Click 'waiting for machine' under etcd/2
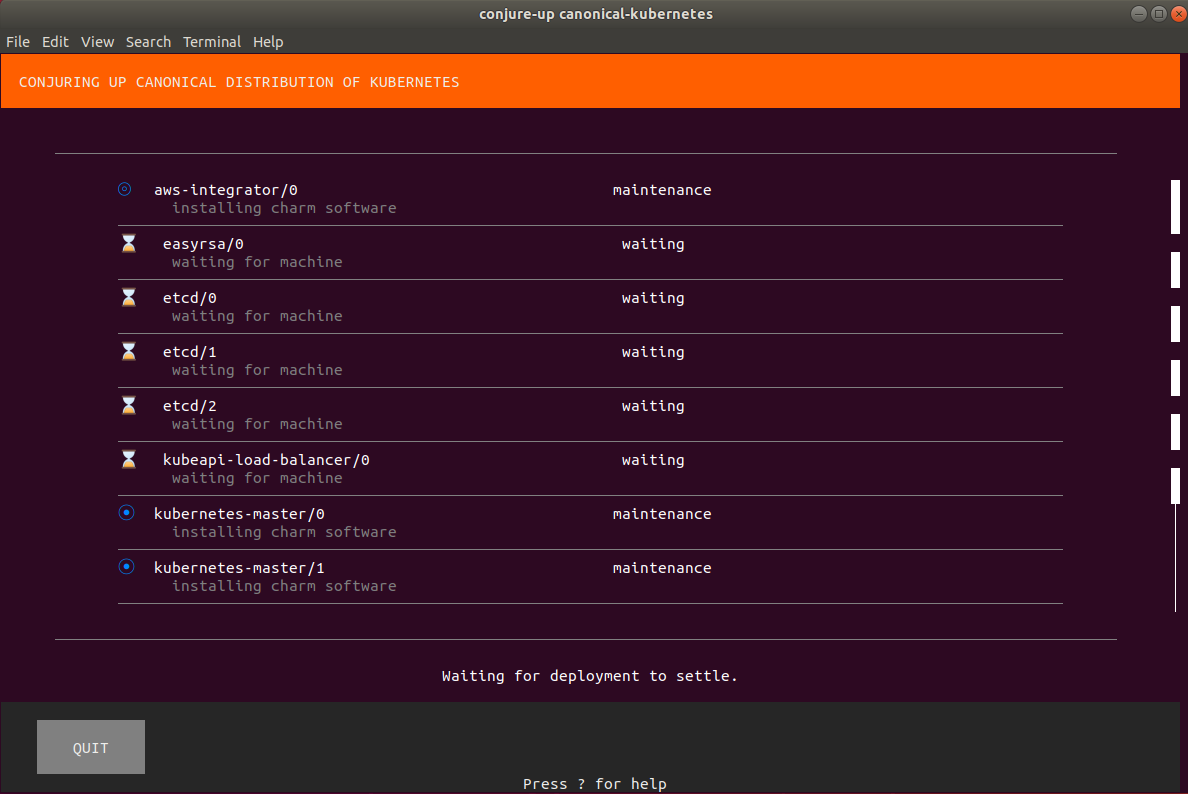Image resolution: width=1188 pixels, height=794 pixels. [x=257, y=424]
